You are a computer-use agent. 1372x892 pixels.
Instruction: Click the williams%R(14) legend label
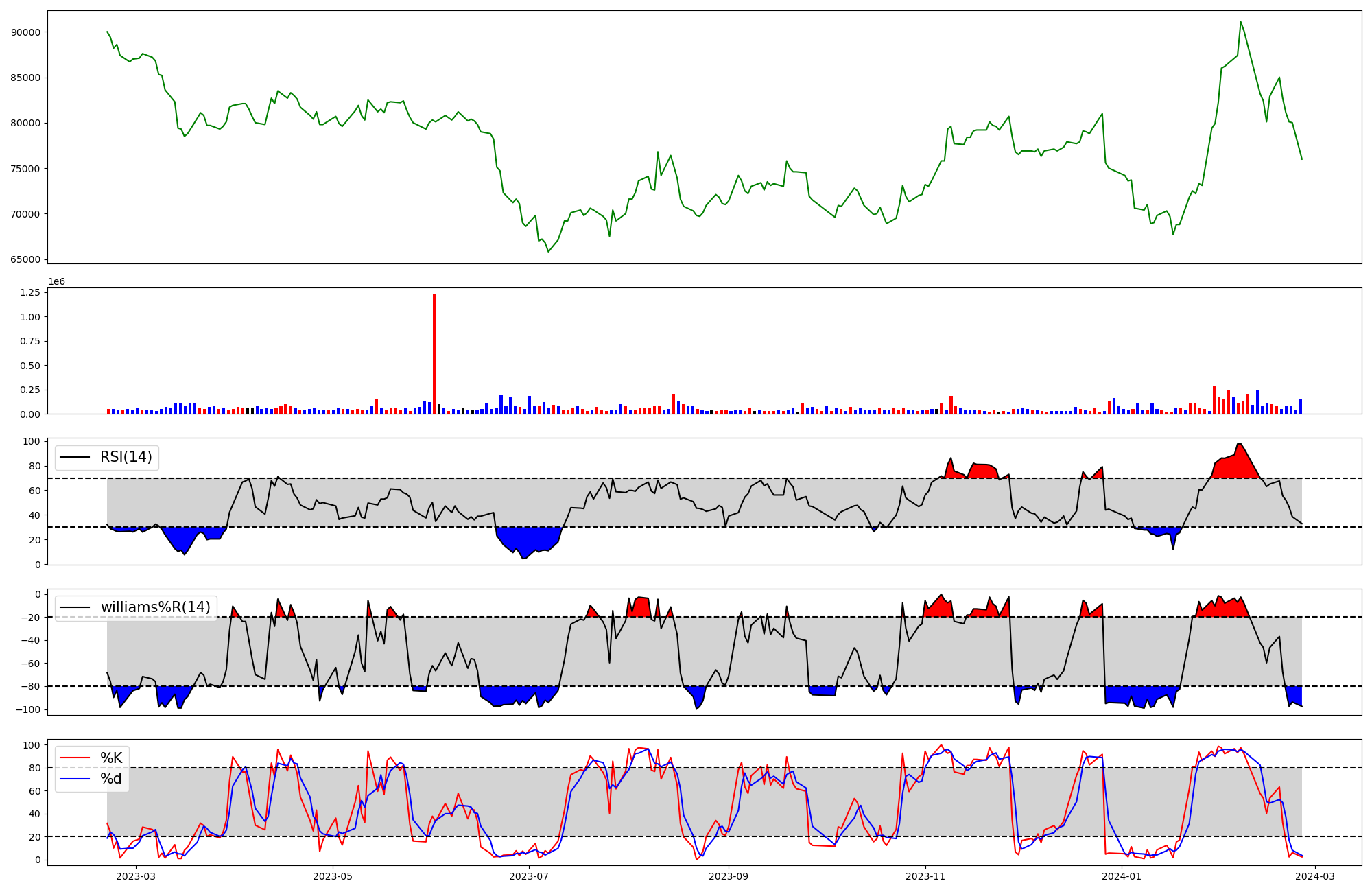(x=155, y=607)
